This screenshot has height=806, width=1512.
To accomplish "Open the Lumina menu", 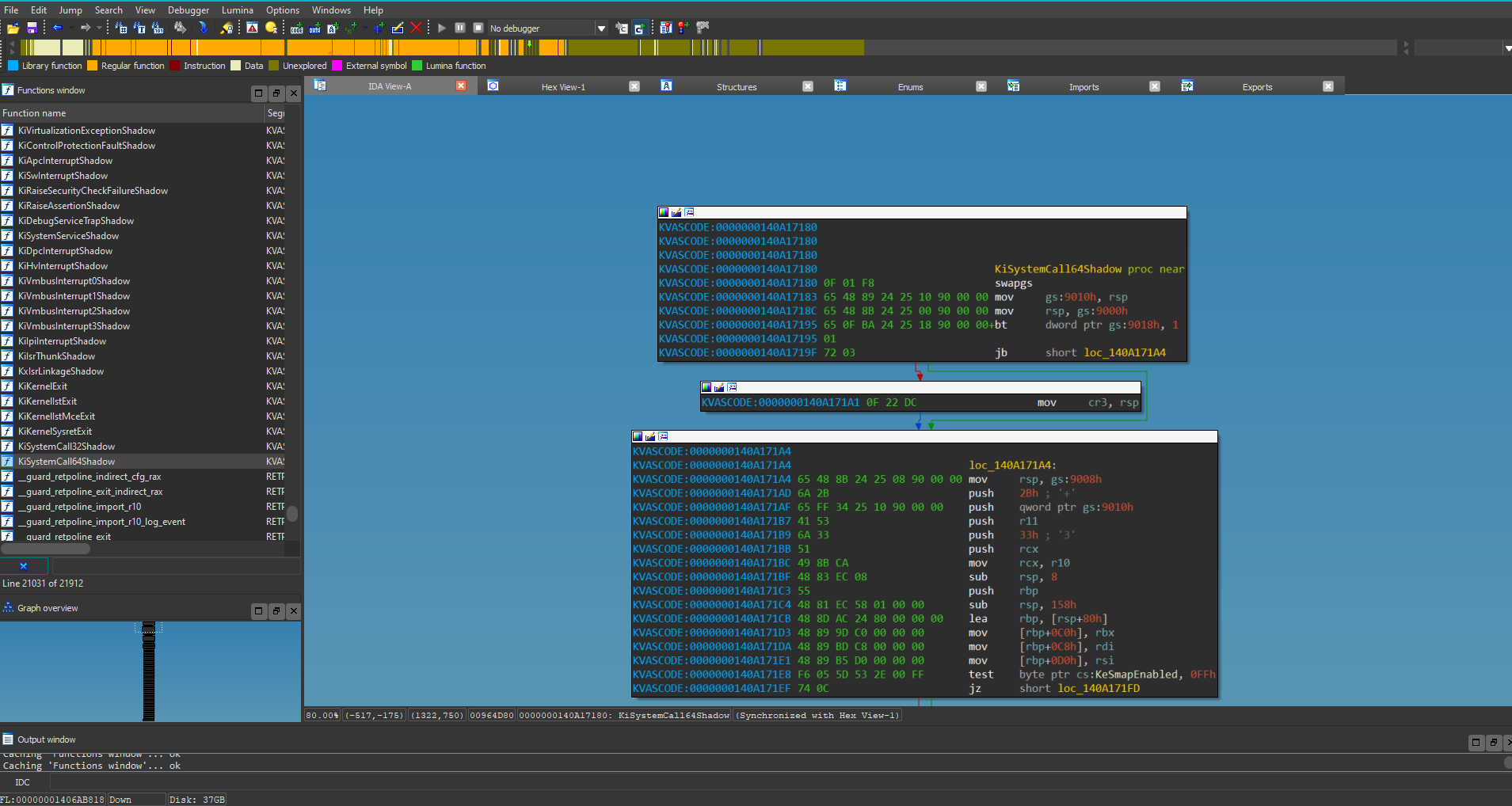I will pyautogui.click(x=237, y=10).
